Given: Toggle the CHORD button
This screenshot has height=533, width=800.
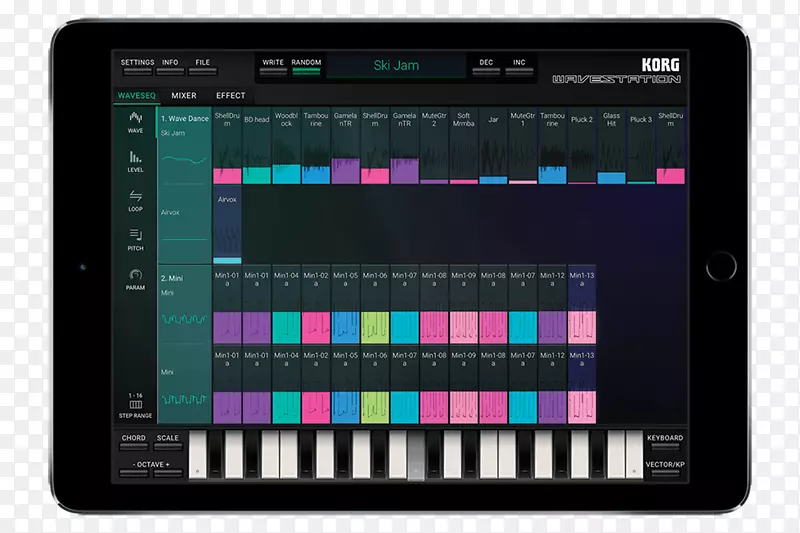Looking at the screenshot, I should [134, 442].
